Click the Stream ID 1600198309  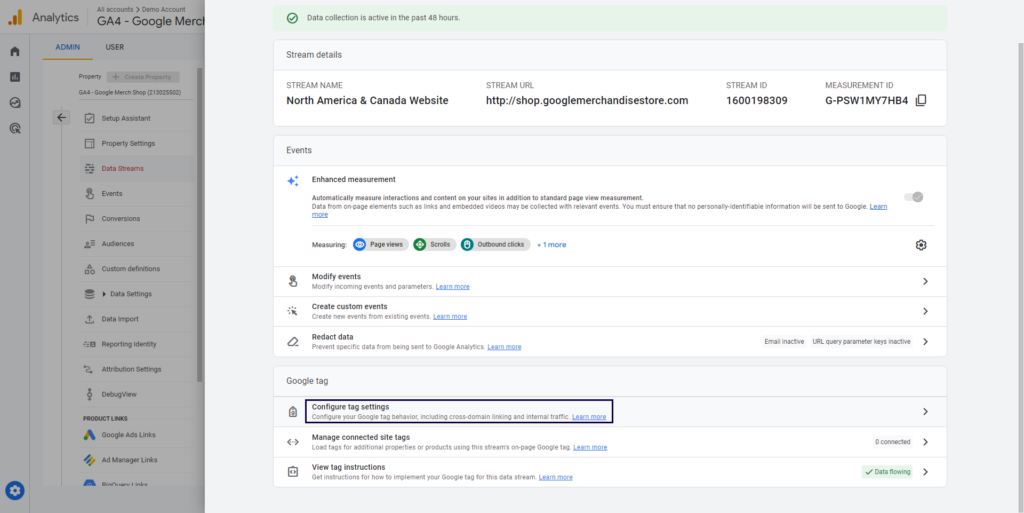pyautogui.click(x=756, y=101)
